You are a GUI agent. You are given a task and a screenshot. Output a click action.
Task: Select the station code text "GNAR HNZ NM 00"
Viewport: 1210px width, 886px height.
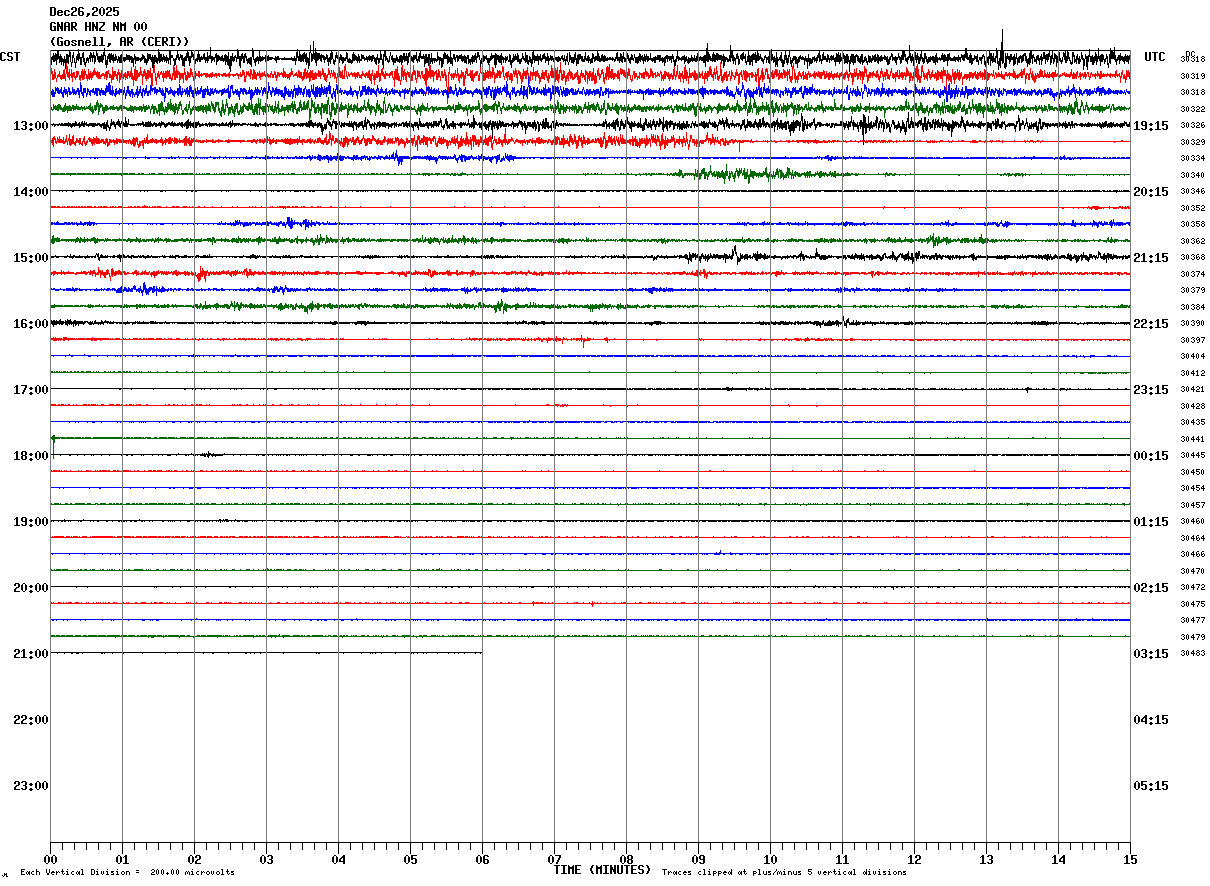(98, 27)
